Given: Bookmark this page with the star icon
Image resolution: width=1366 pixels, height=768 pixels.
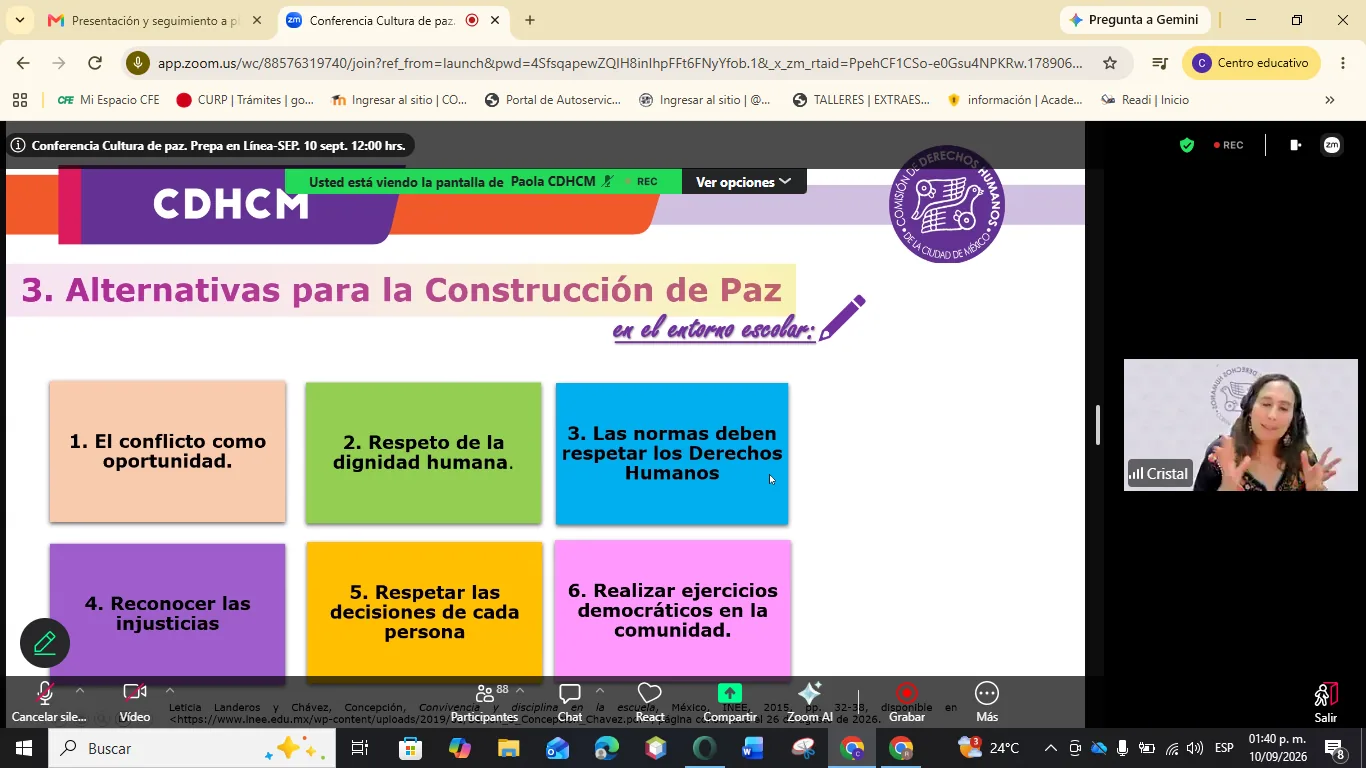Looking at the screenshot, I should click(x=1110, y=63).
